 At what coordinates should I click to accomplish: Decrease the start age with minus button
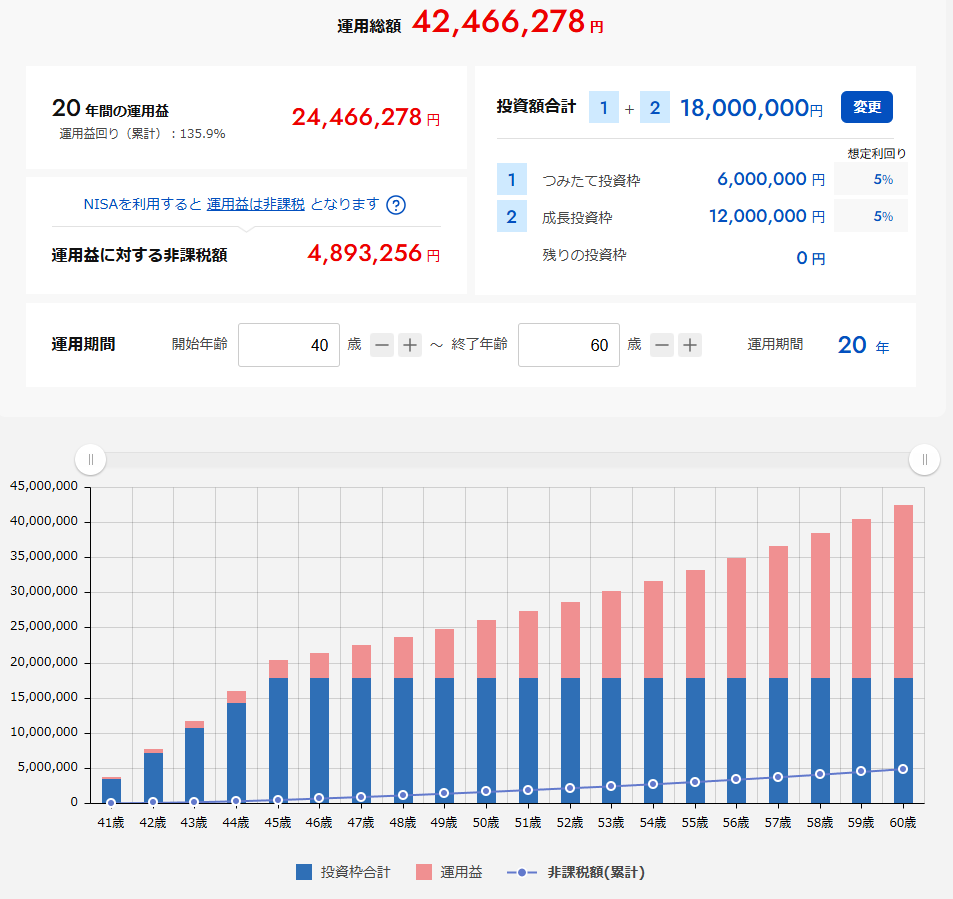pyautogui.click(x=382, y=345)
